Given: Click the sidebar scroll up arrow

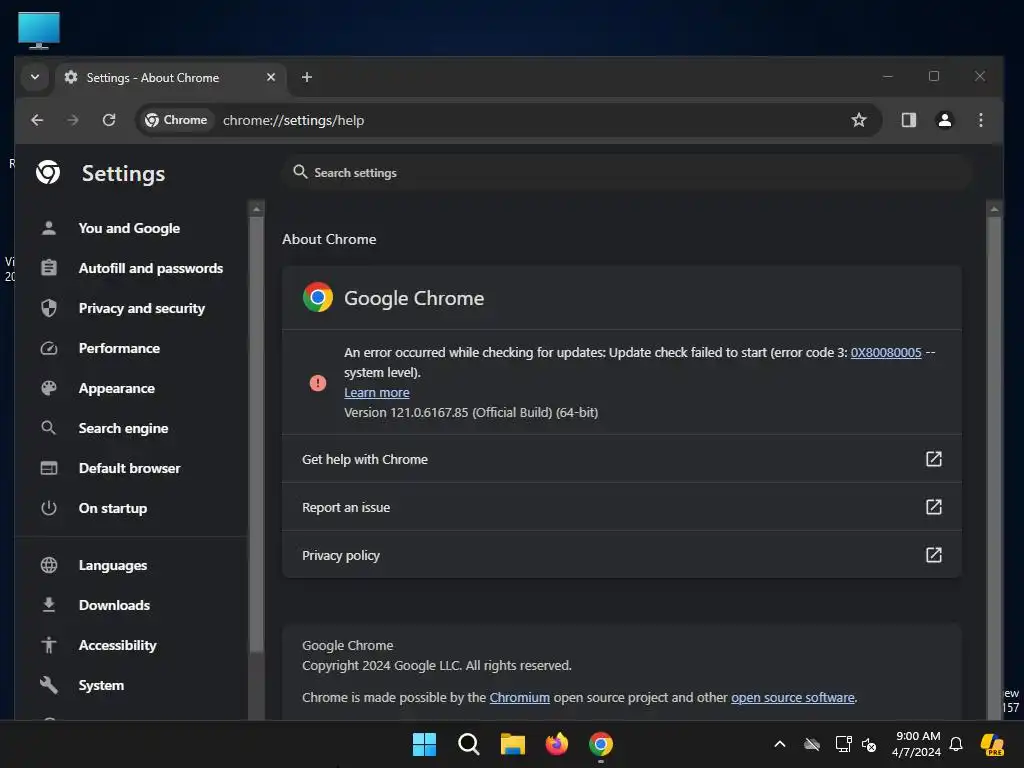Looking at the screenshot, I should pyautogui.click(x=257, y=208).
